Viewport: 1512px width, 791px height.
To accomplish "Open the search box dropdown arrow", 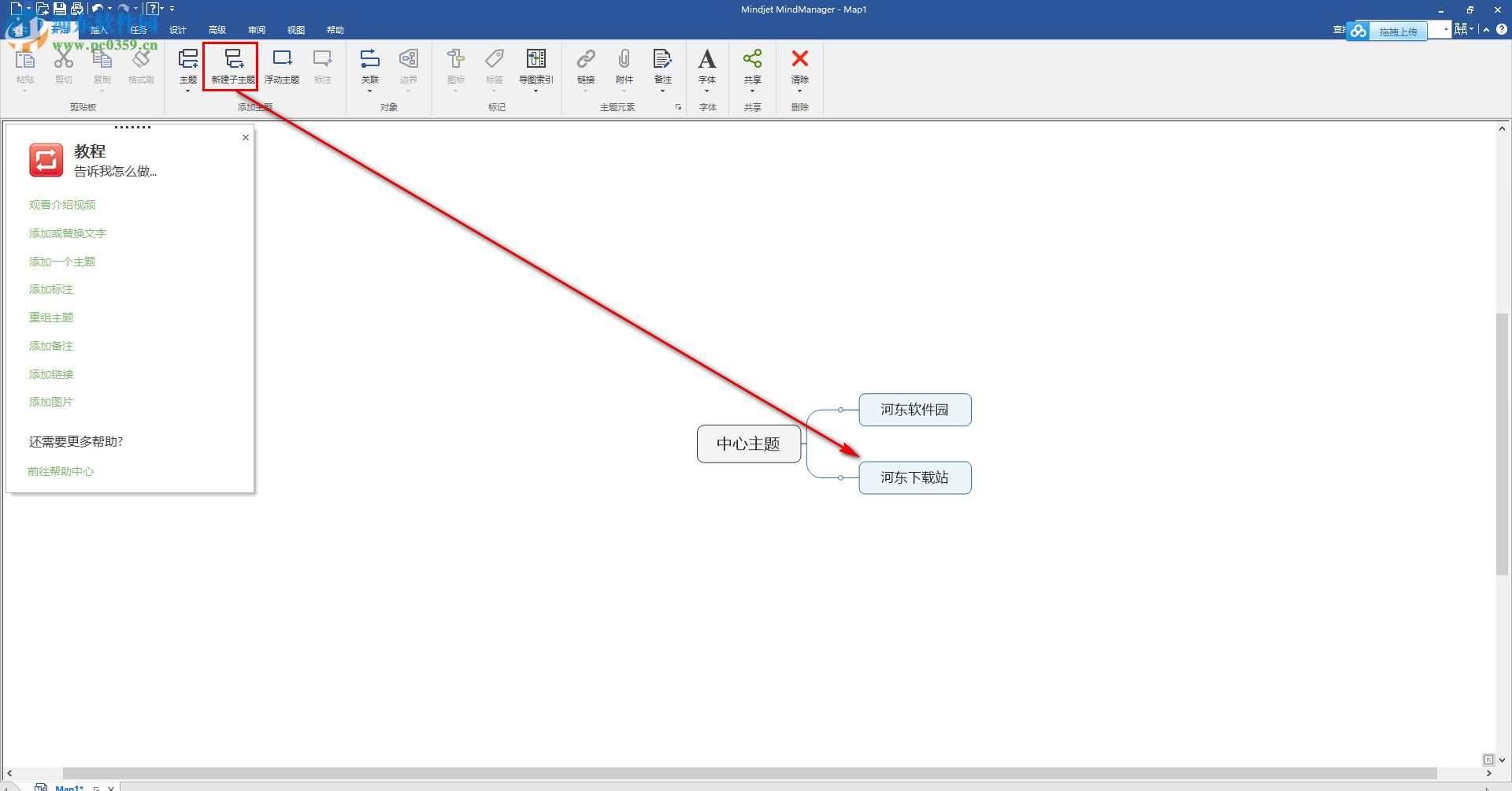I will click(1446, 30).
